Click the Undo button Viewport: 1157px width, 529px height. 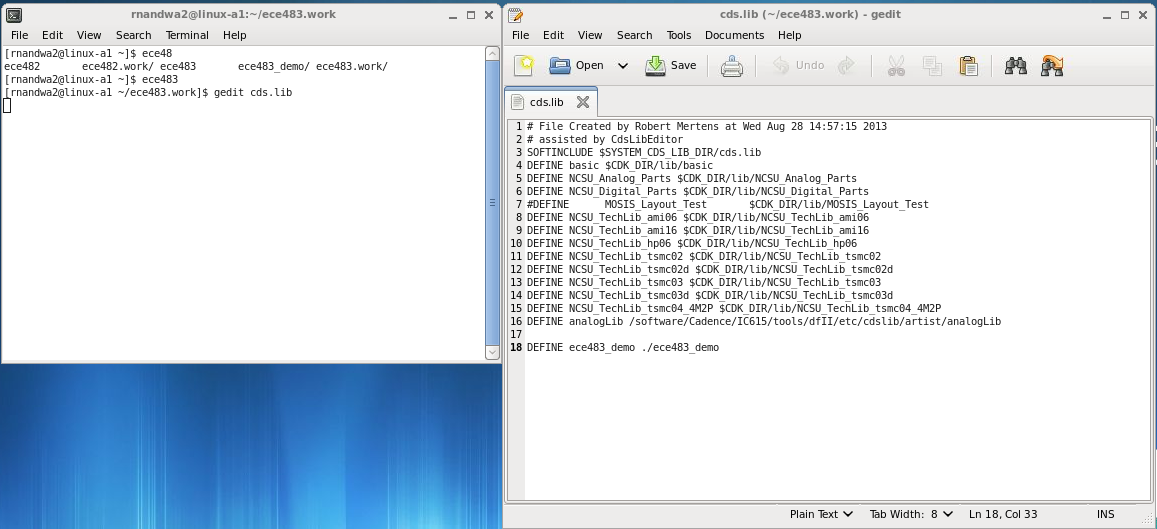pos(799,66)
